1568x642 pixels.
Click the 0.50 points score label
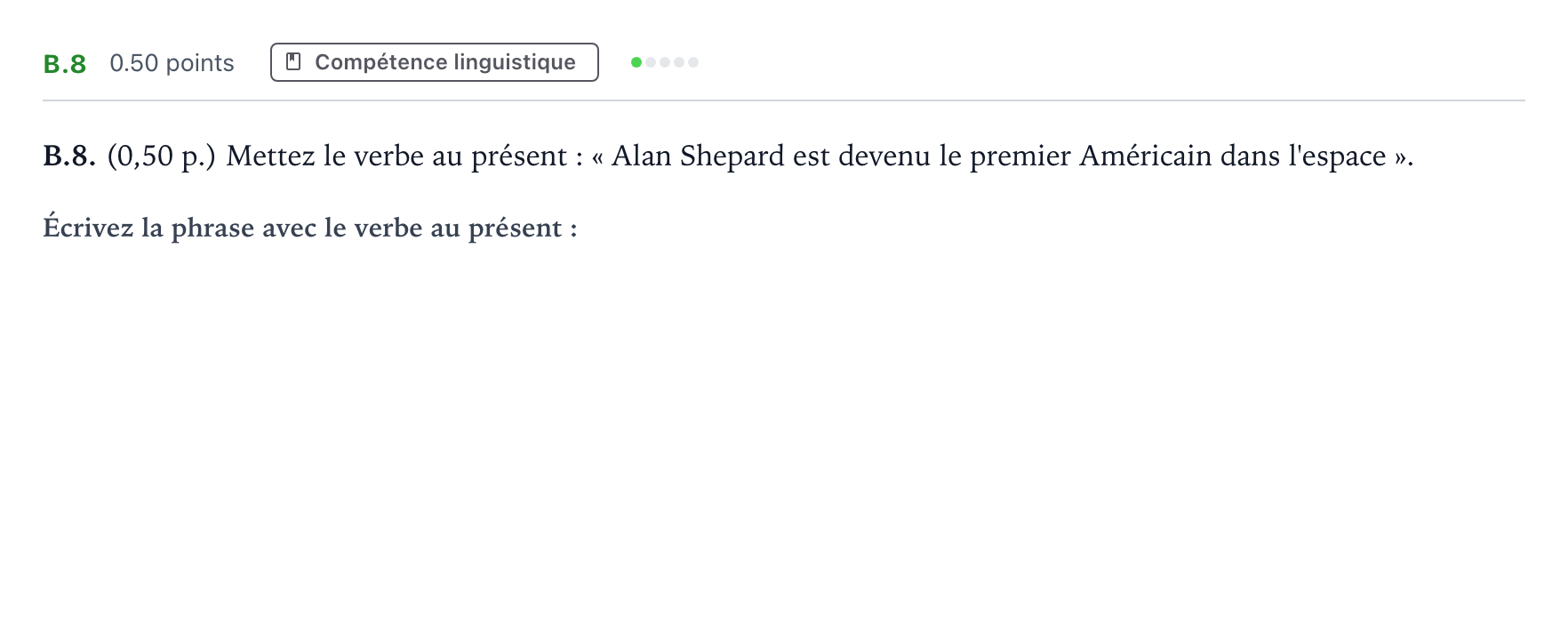point(172,63)
